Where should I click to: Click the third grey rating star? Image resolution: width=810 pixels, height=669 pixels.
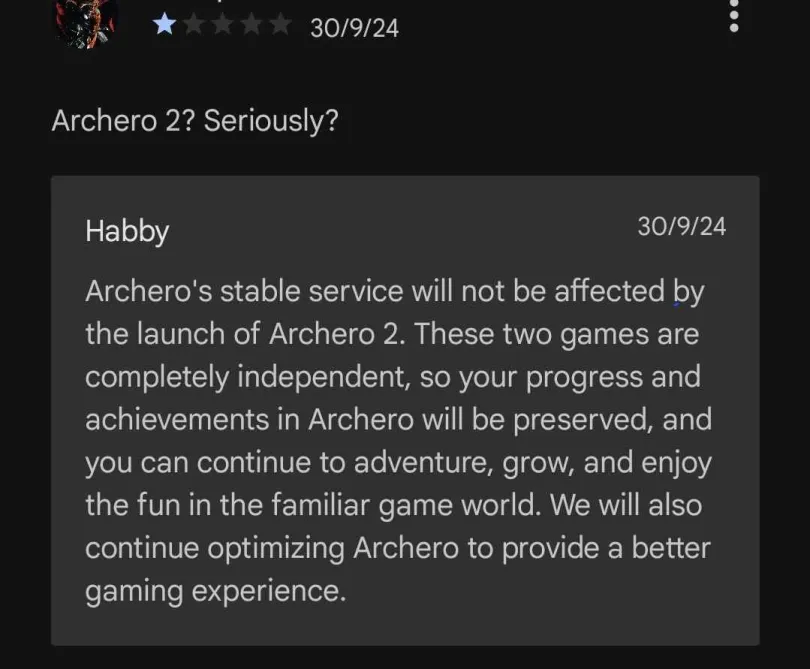click(x=222, y=24)
